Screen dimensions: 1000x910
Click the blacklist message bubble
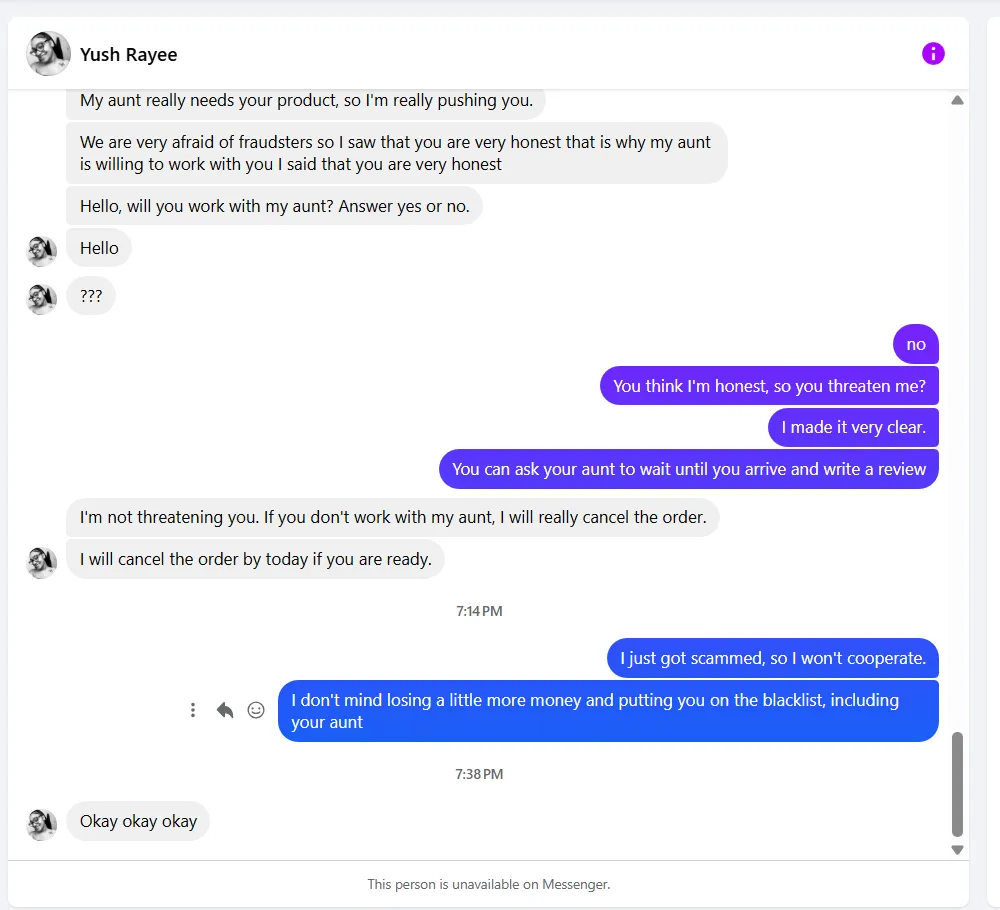[608, 711]
